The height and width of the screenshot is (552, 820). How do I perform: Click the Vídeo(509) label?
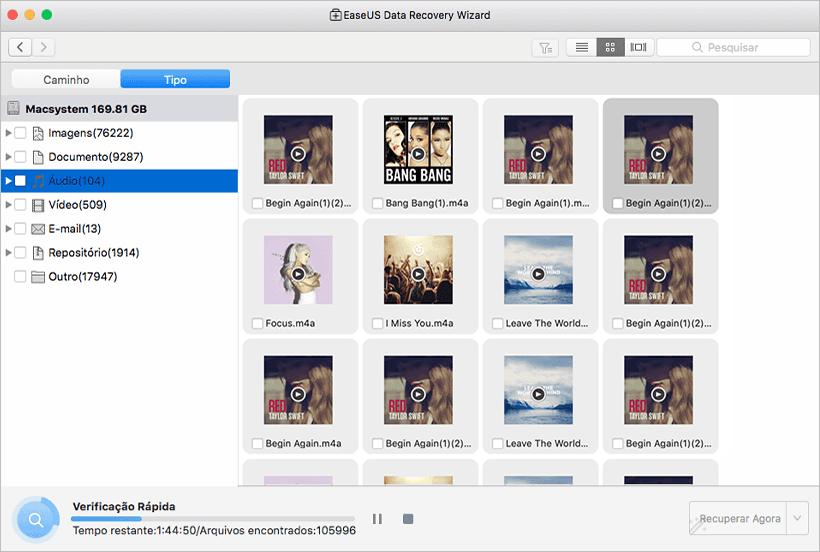coord(77,205)
